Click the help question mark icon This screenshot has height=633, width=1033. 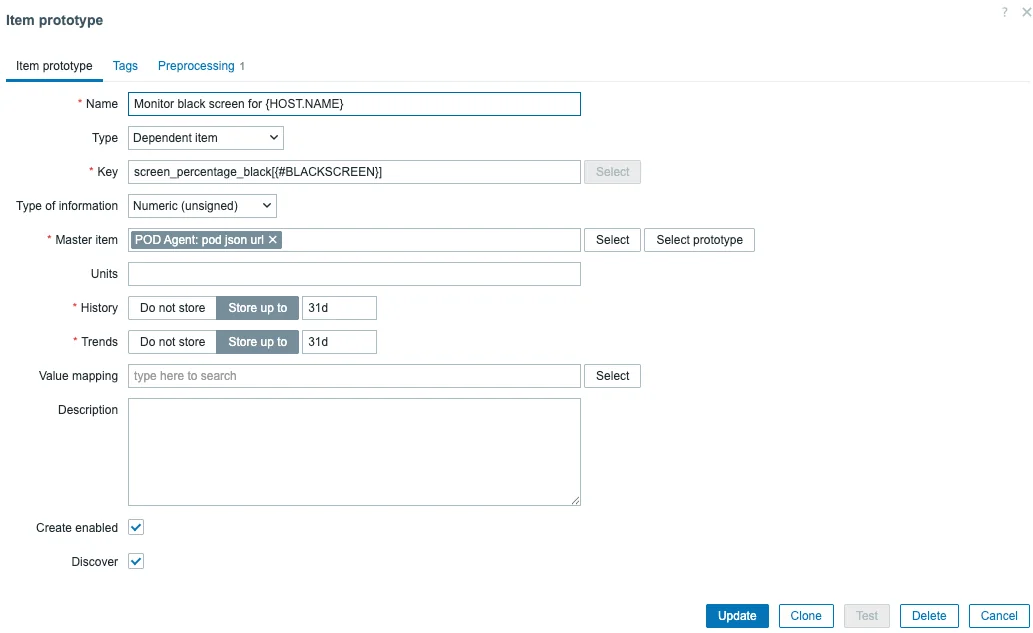(x=1004, y=12)
